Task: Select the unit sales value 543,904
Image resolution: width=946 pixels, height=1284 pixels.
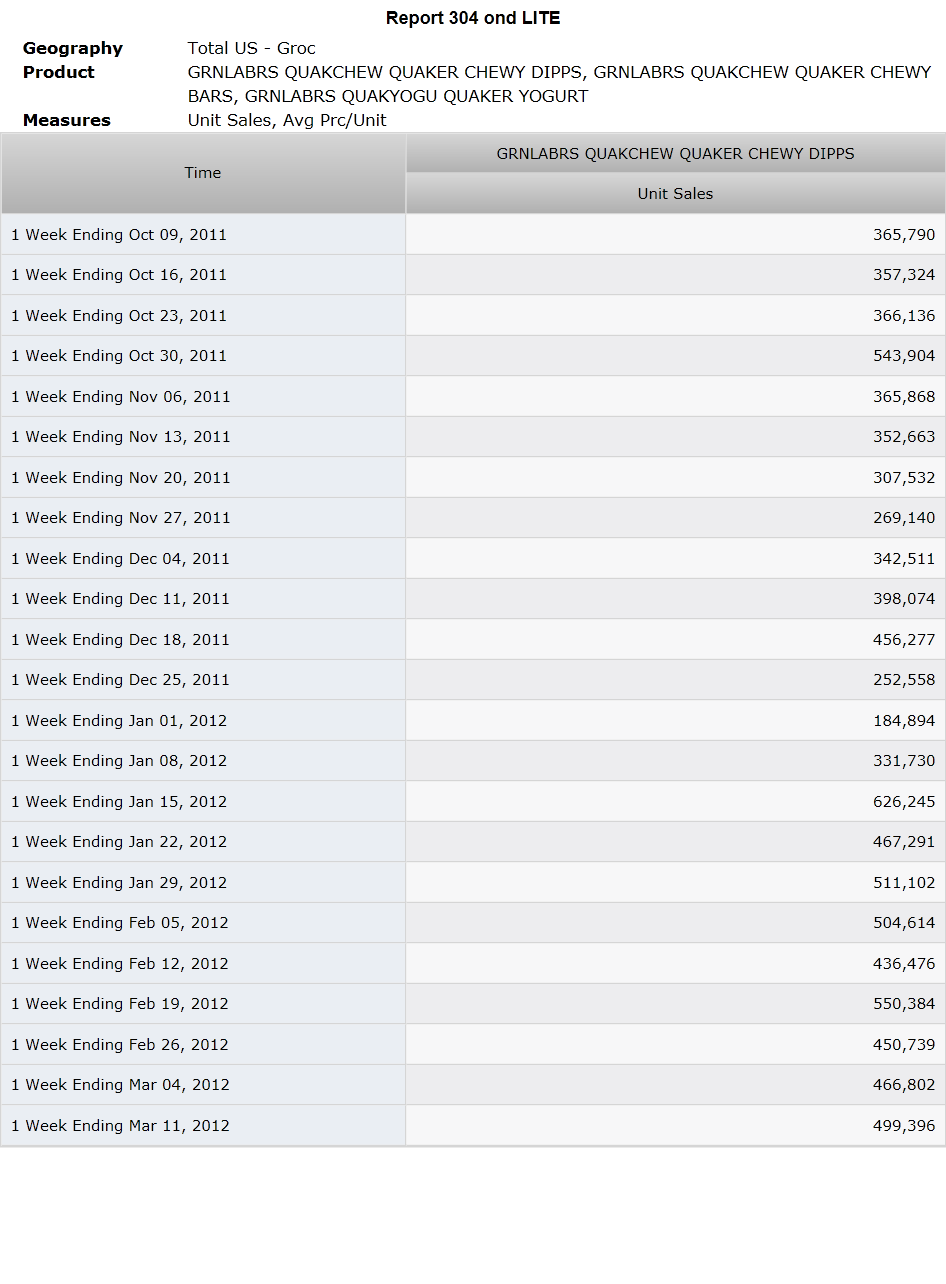Action: click(904, 356)
